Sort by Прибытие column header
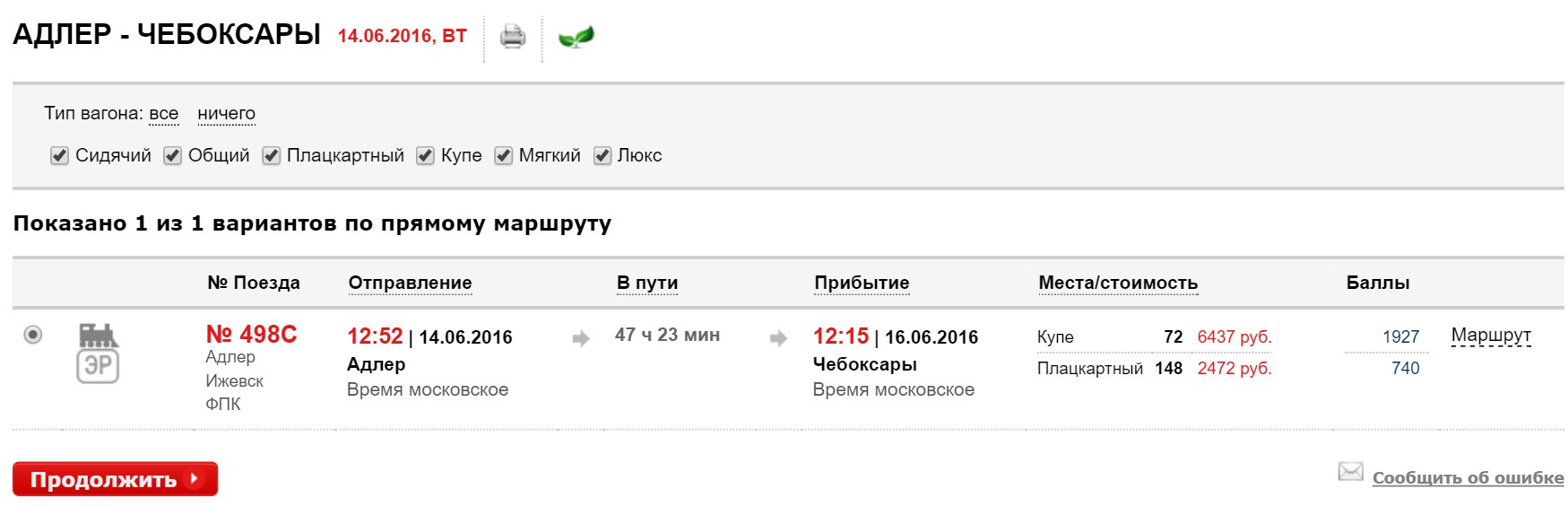 (861, 283)
